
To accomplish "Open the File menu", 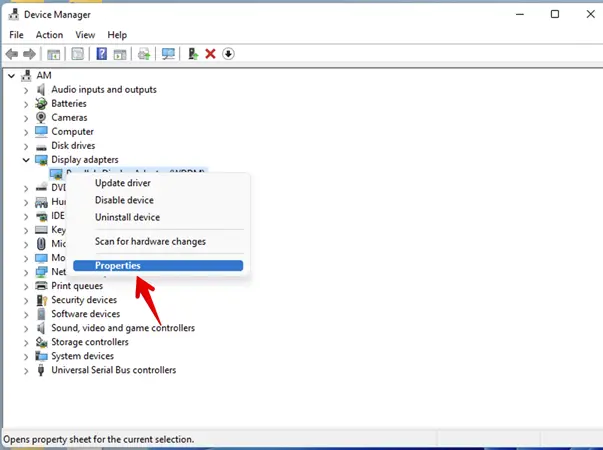I will (x=16, y=35).
